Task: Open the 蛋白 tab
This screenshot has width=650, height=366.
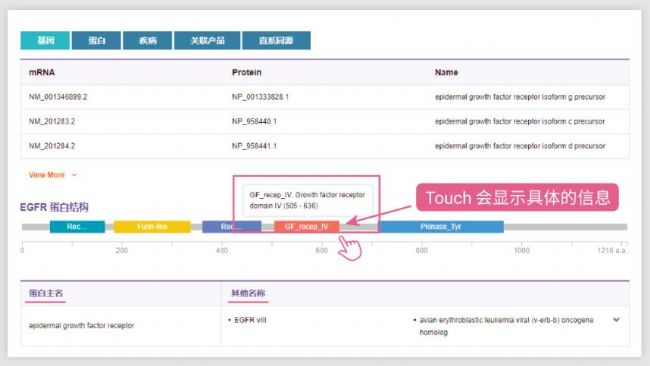Action: click(x=97, y=41)
